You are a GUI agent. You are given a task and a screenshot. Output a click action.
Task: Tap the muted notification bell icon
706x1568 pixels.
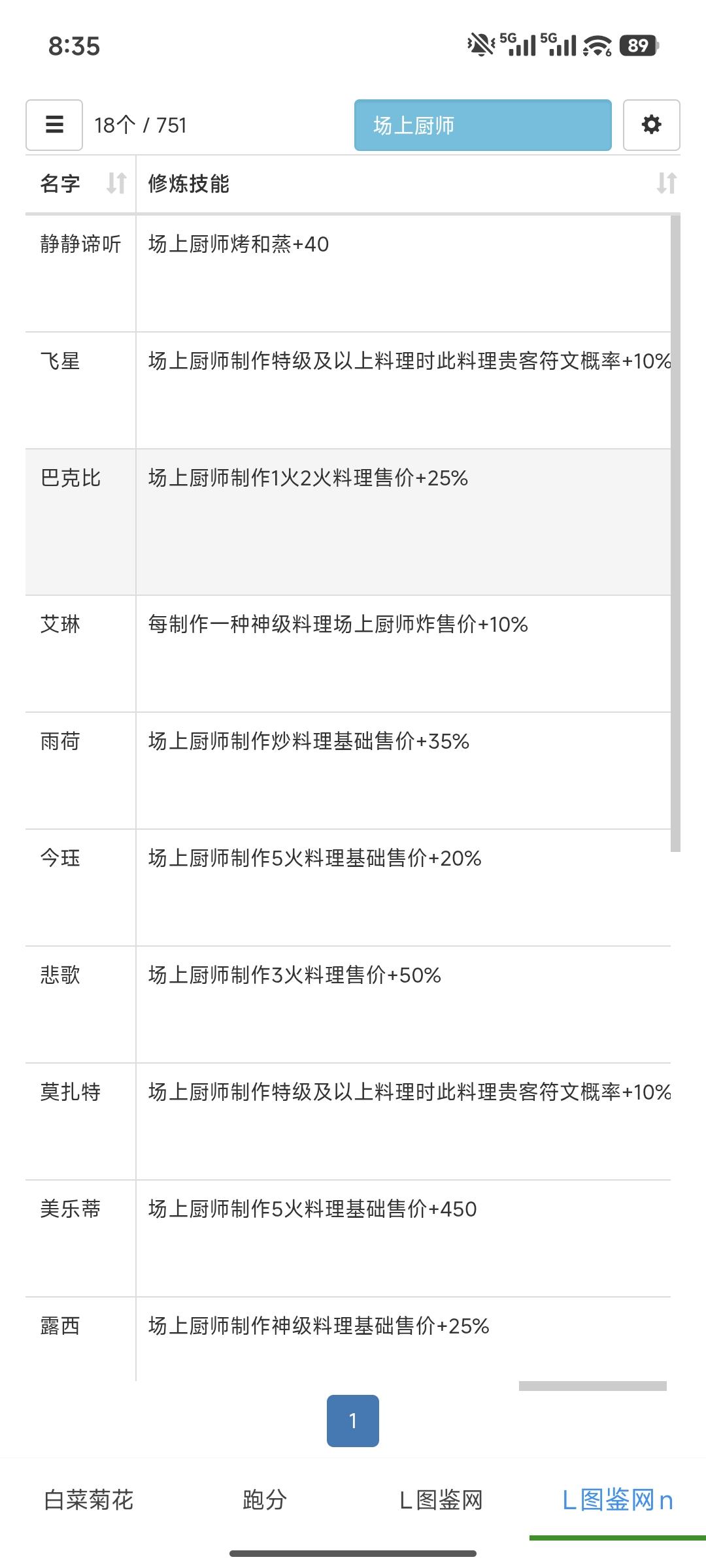click(x=480, y=45)
